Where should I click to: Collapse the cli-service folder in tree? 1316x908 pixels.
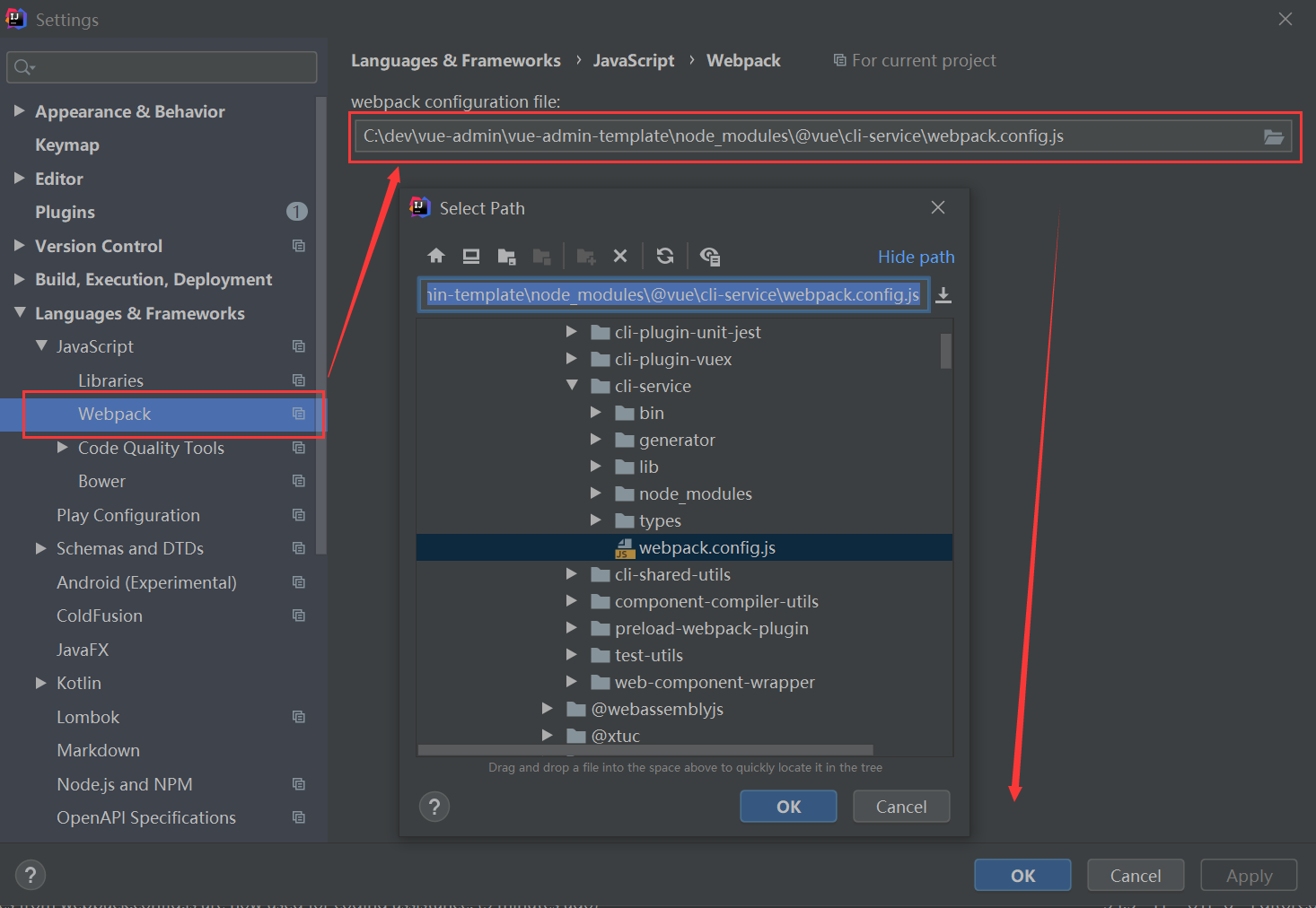[572, 386]
